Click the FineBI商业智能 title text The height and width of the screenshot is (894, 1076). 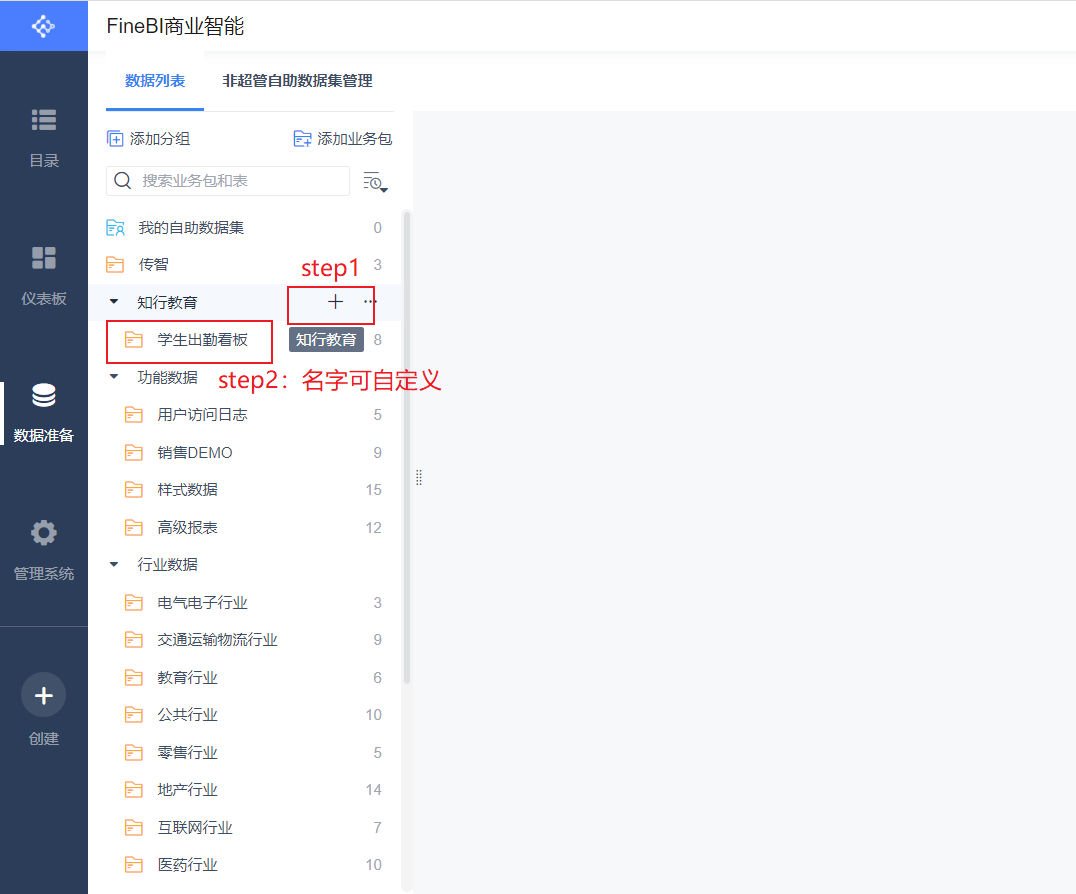point(176,26)
